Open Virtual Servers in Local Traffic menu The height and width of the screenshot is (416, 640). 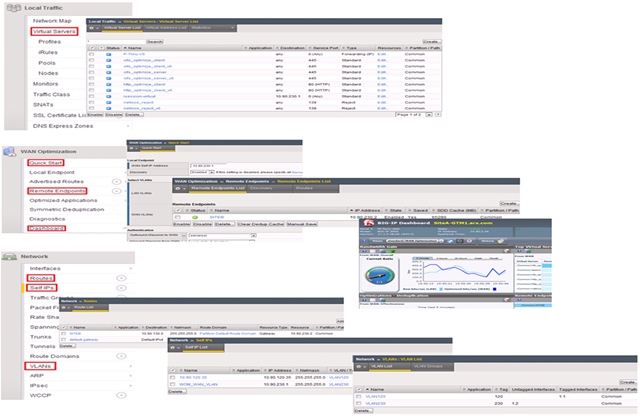tap(54, 31)
